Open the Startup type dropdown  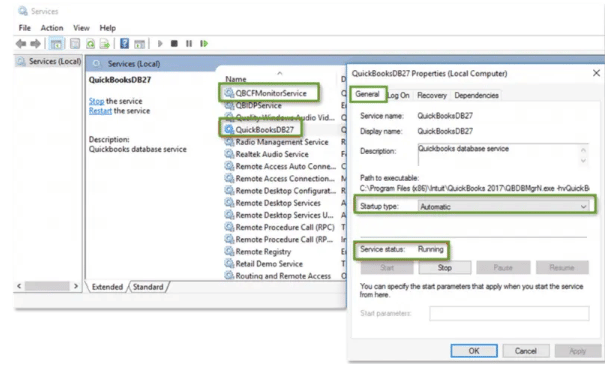503,206
